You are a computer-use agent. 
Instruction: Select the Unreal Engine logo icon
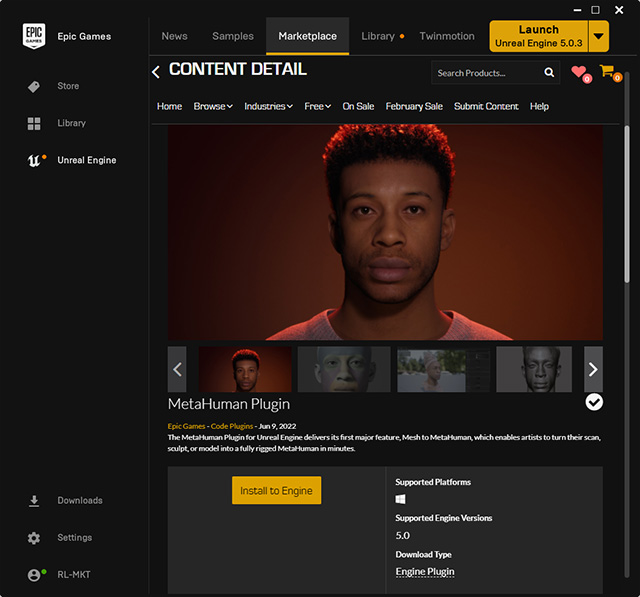coord(34,160)
